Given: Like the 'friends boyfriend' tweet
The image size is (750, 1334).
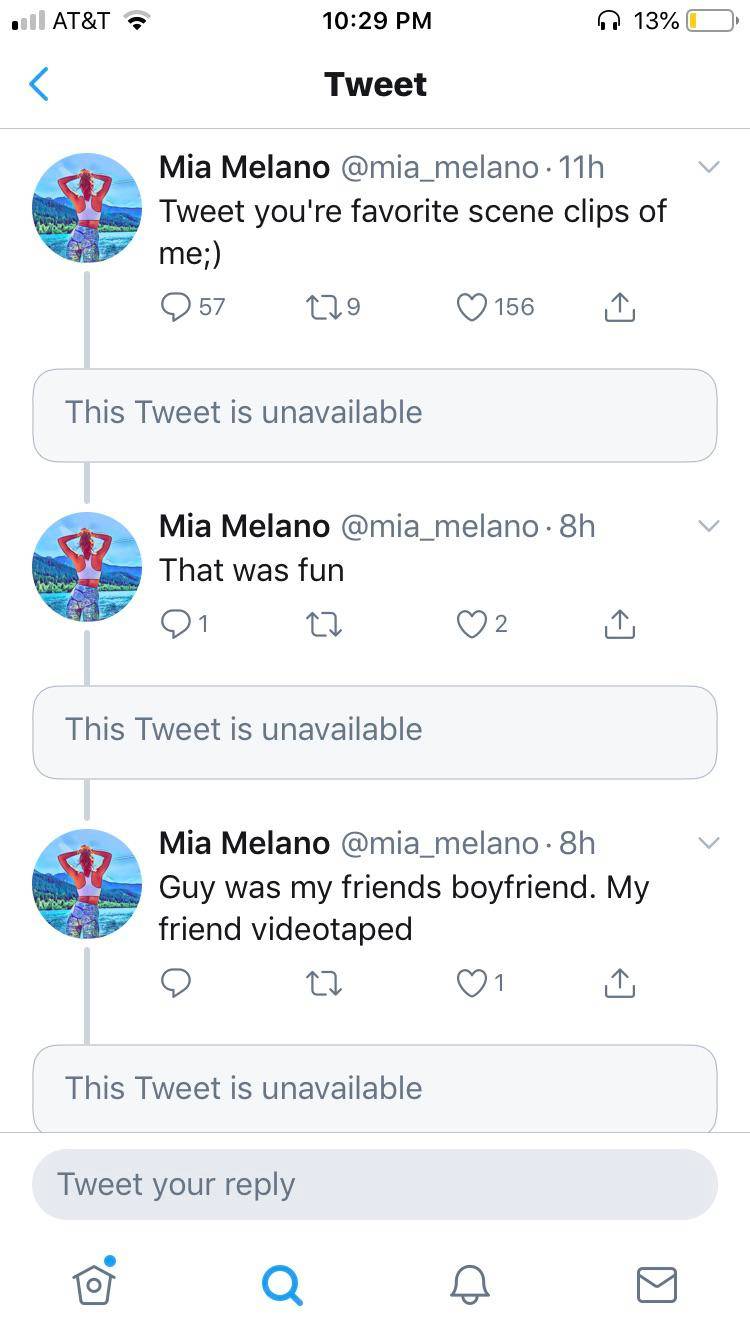Looking at the screenshot, I should pos(470,983).
